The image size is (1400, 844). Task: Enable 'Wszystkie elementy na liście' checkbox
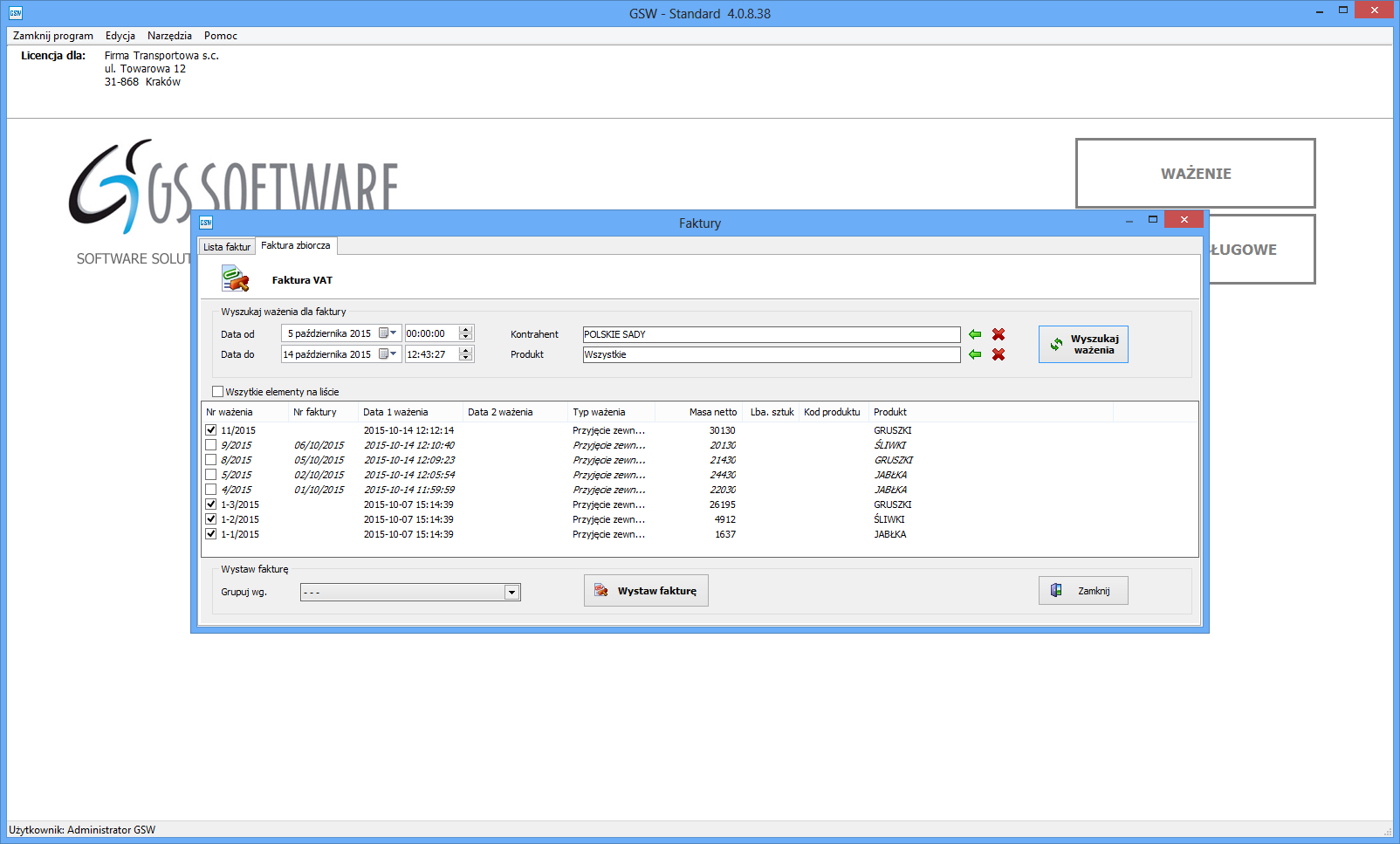tap(218, 392)
